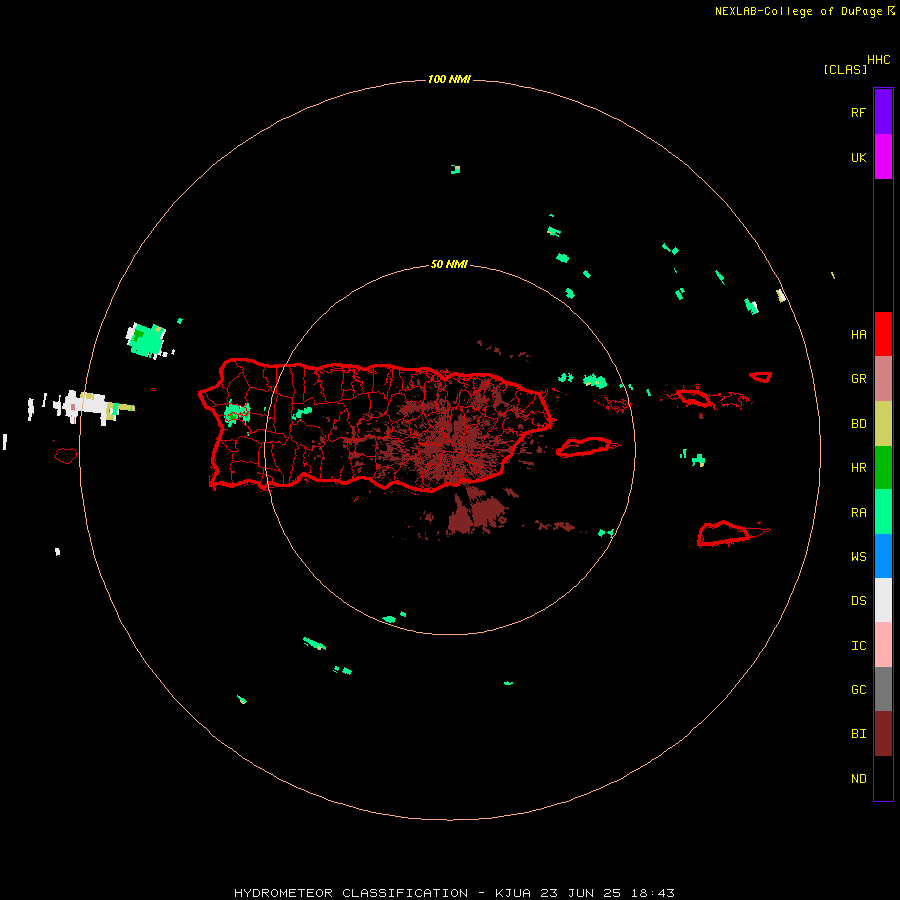The width and height of the screenshot is (900, 900).
Task: Select the BD legend label
Action: 858,424
